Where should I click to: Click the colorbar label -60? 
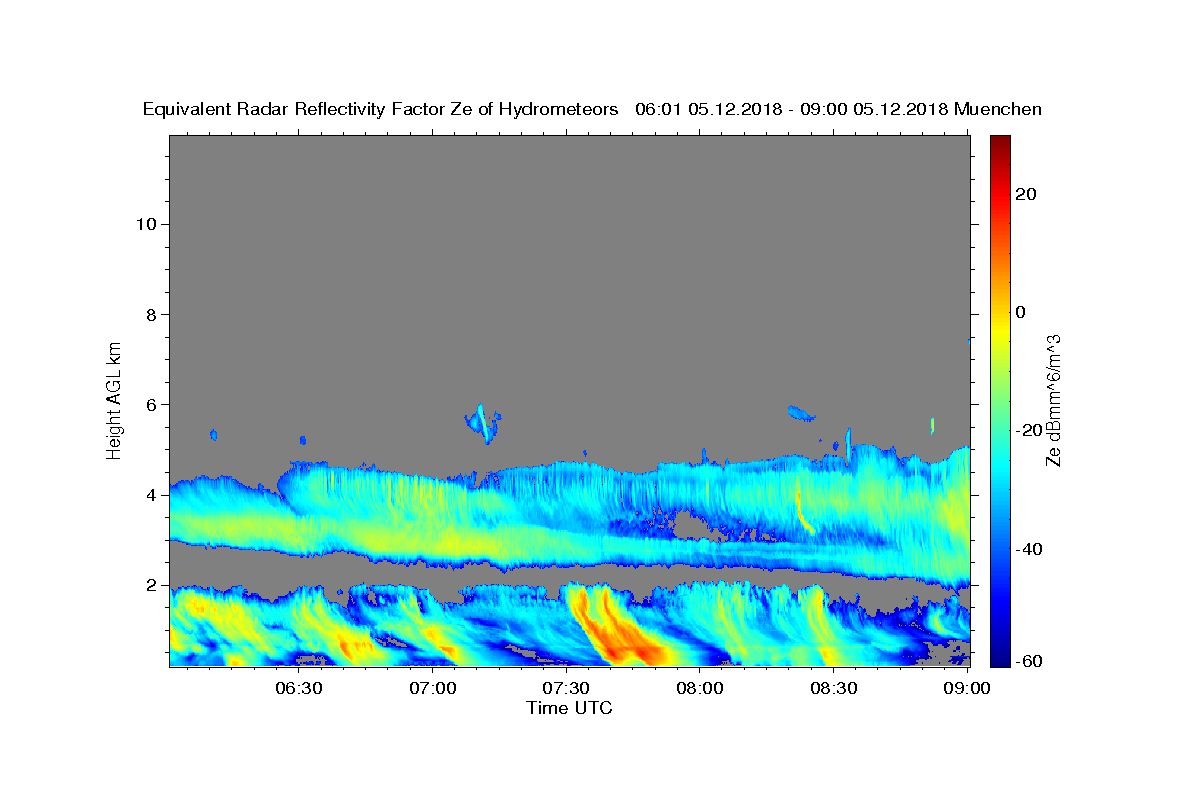point(1029,660)
